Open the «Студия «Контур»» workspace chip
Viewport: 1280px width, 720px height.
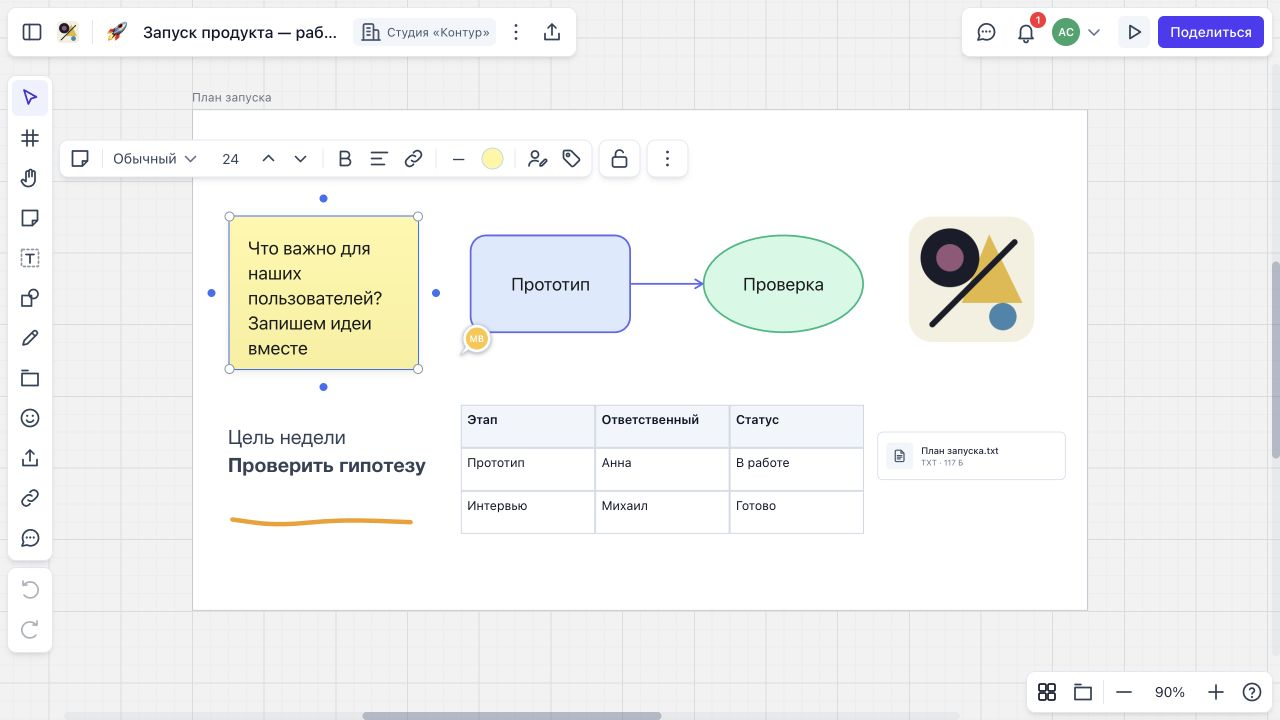425,32
